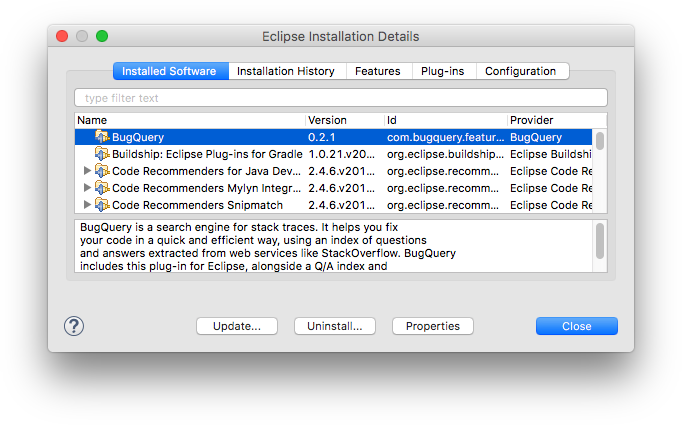Click the Code Recommenders for Java Dev icon
The height and width of the screenshot is (425, 682).
coord(102,171)
